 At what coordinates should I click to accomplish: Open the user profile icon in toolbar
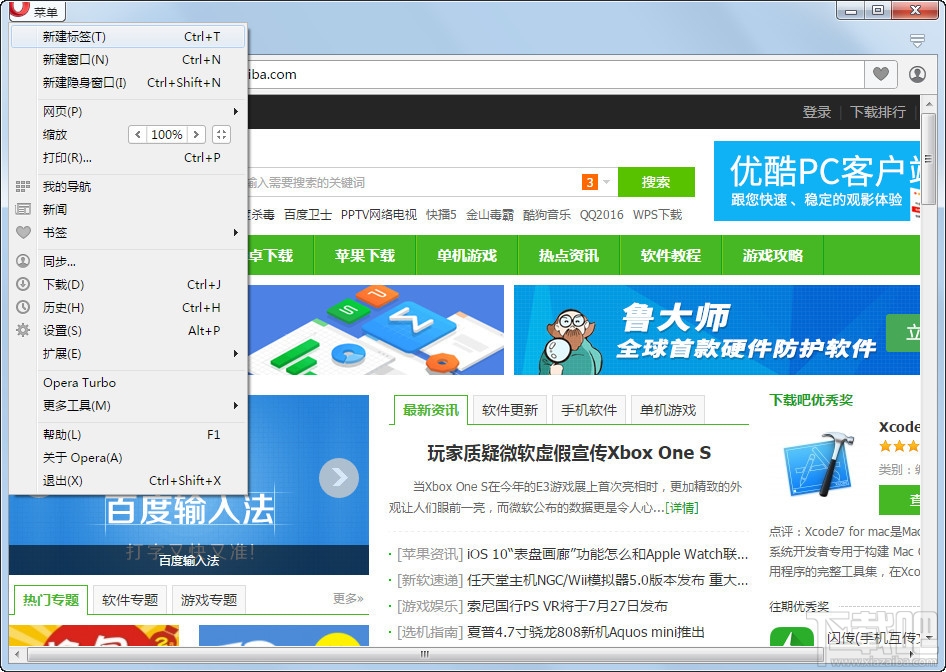click(916, 74)
